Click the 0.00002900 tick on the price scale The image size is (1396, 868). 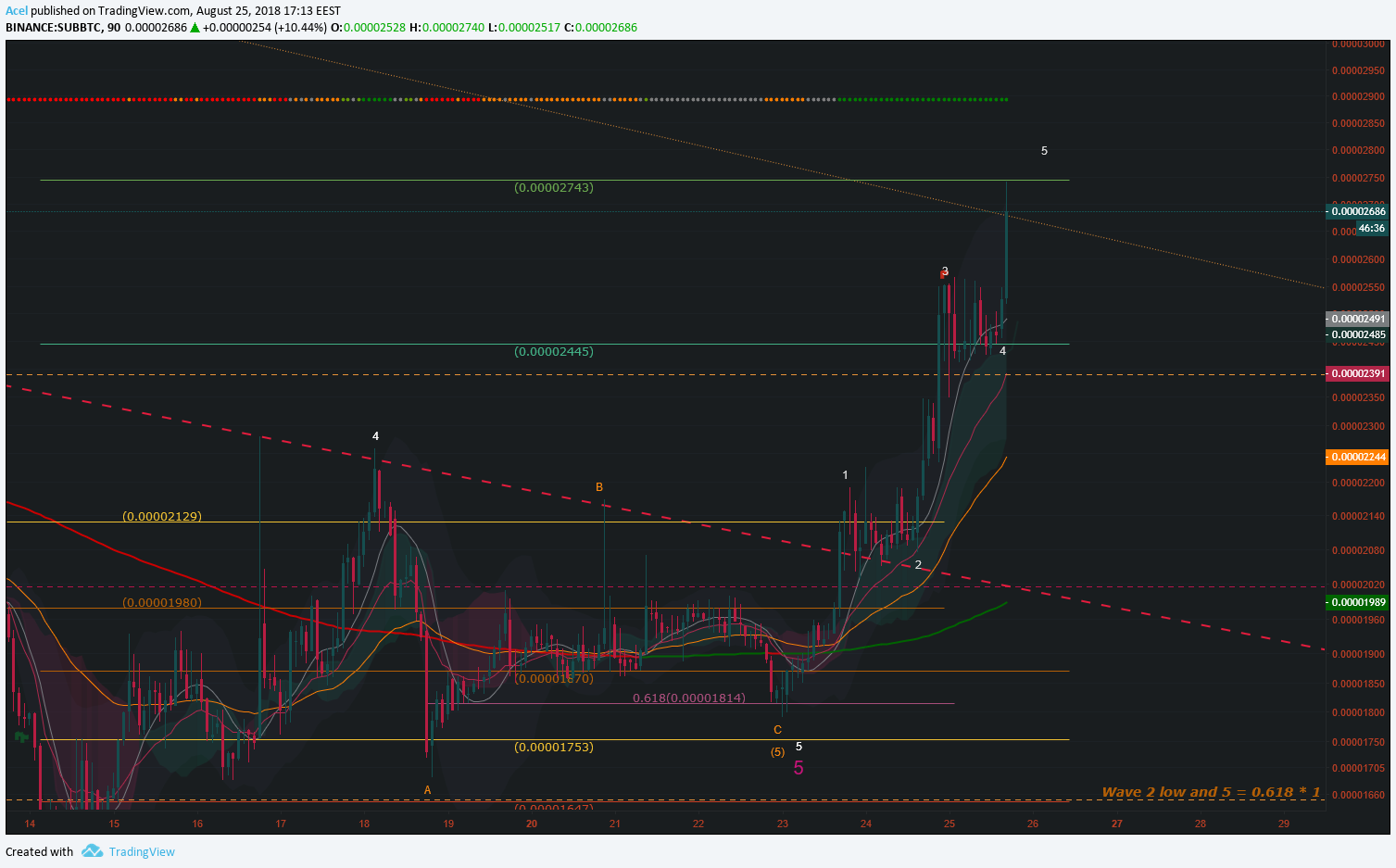coord(1358,96)
